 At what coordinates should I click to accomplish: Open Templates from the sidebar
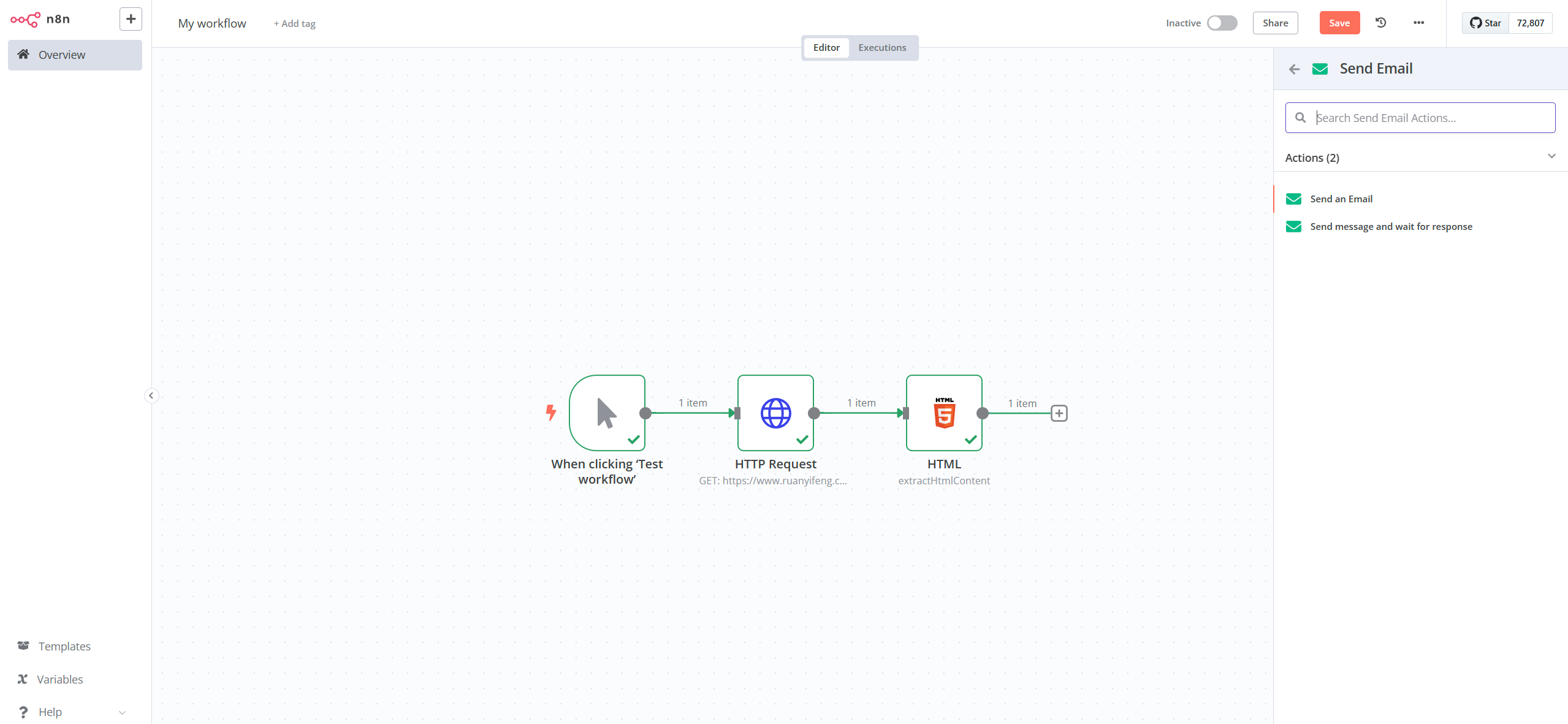click(64, 646)
